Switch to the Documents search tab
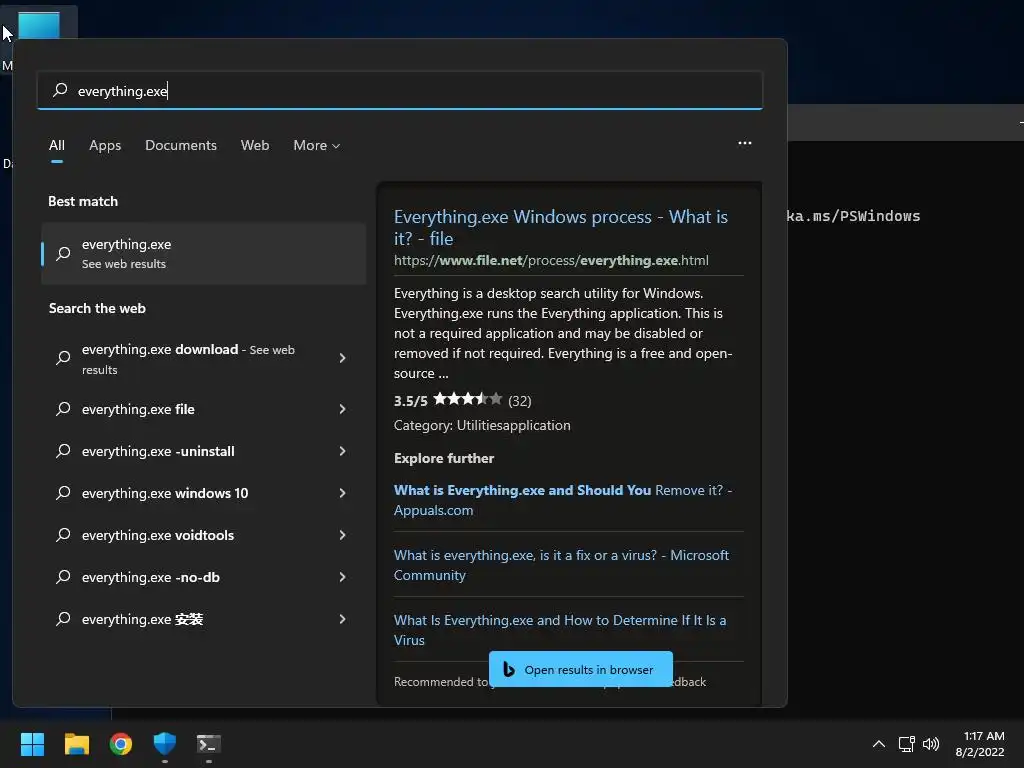 [181, 145]
